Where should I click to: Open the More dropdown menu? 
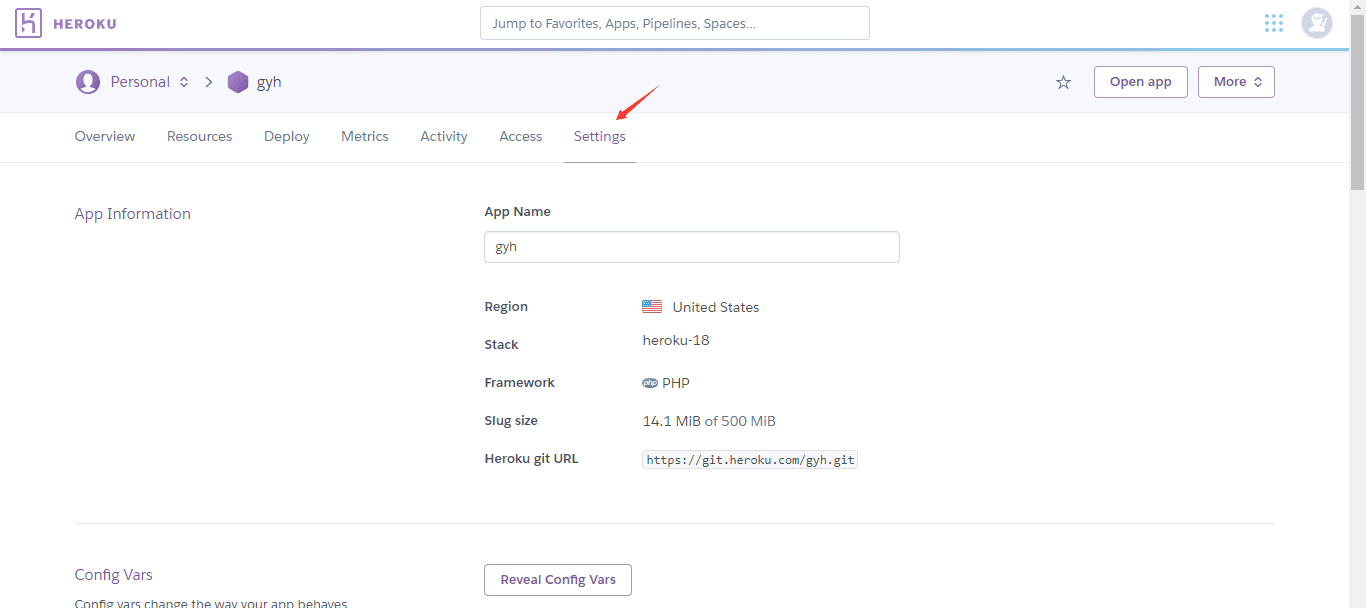coord(1235,82)
